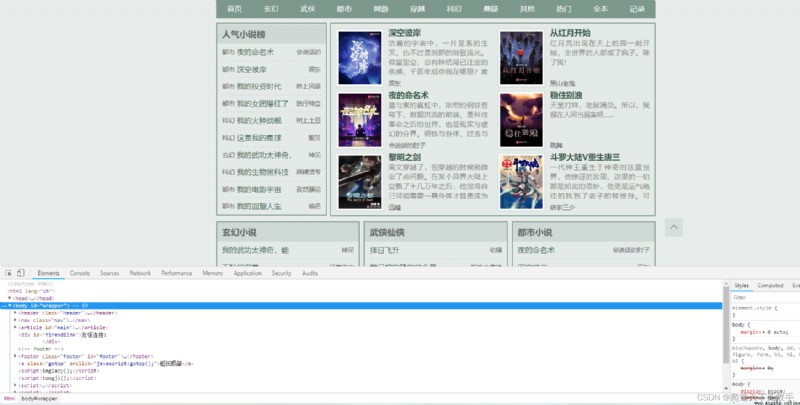Open 夜的命名术 under 都市小说 section
Image resolution: width=800 pixels, height=405 pixels.
[x=536, y=250]
